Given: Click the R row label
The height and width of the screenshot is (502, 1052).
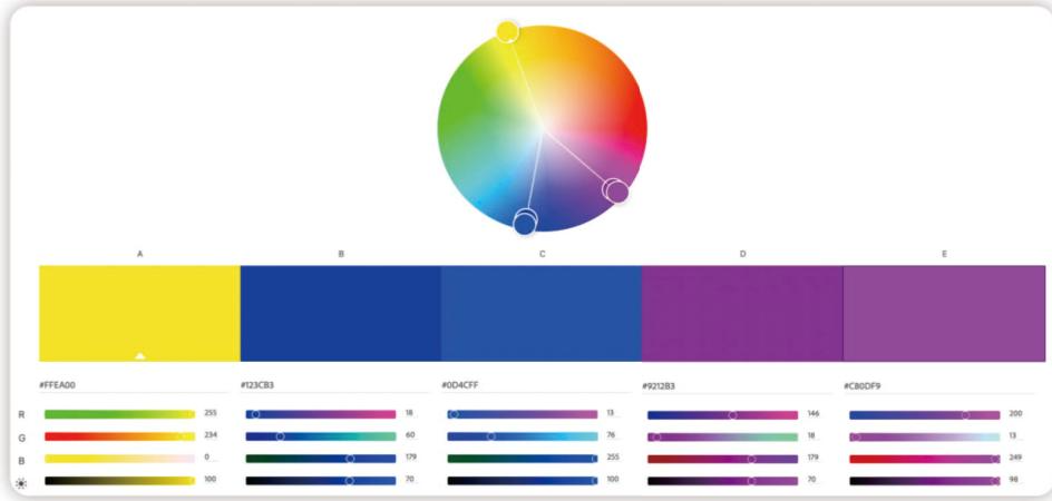Looking at the screenshot, I should [21, 415].
